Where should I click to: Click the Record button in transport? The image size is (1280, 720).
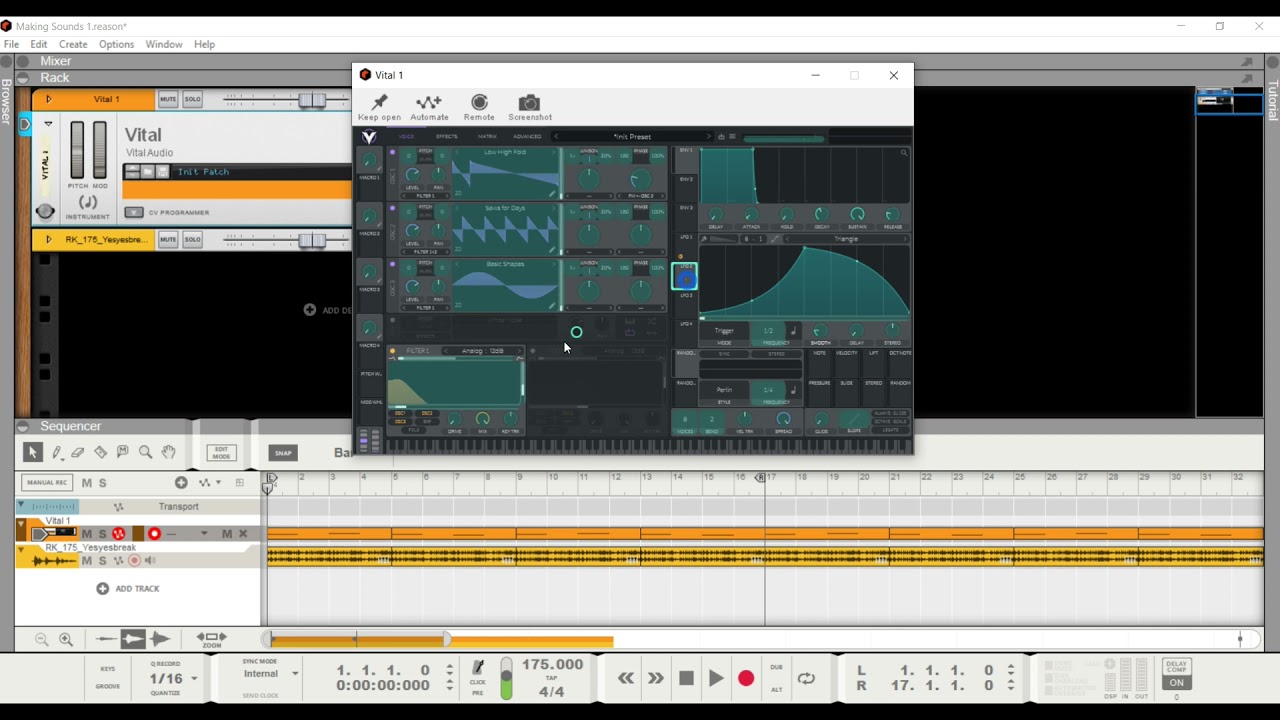click(746, 678)
